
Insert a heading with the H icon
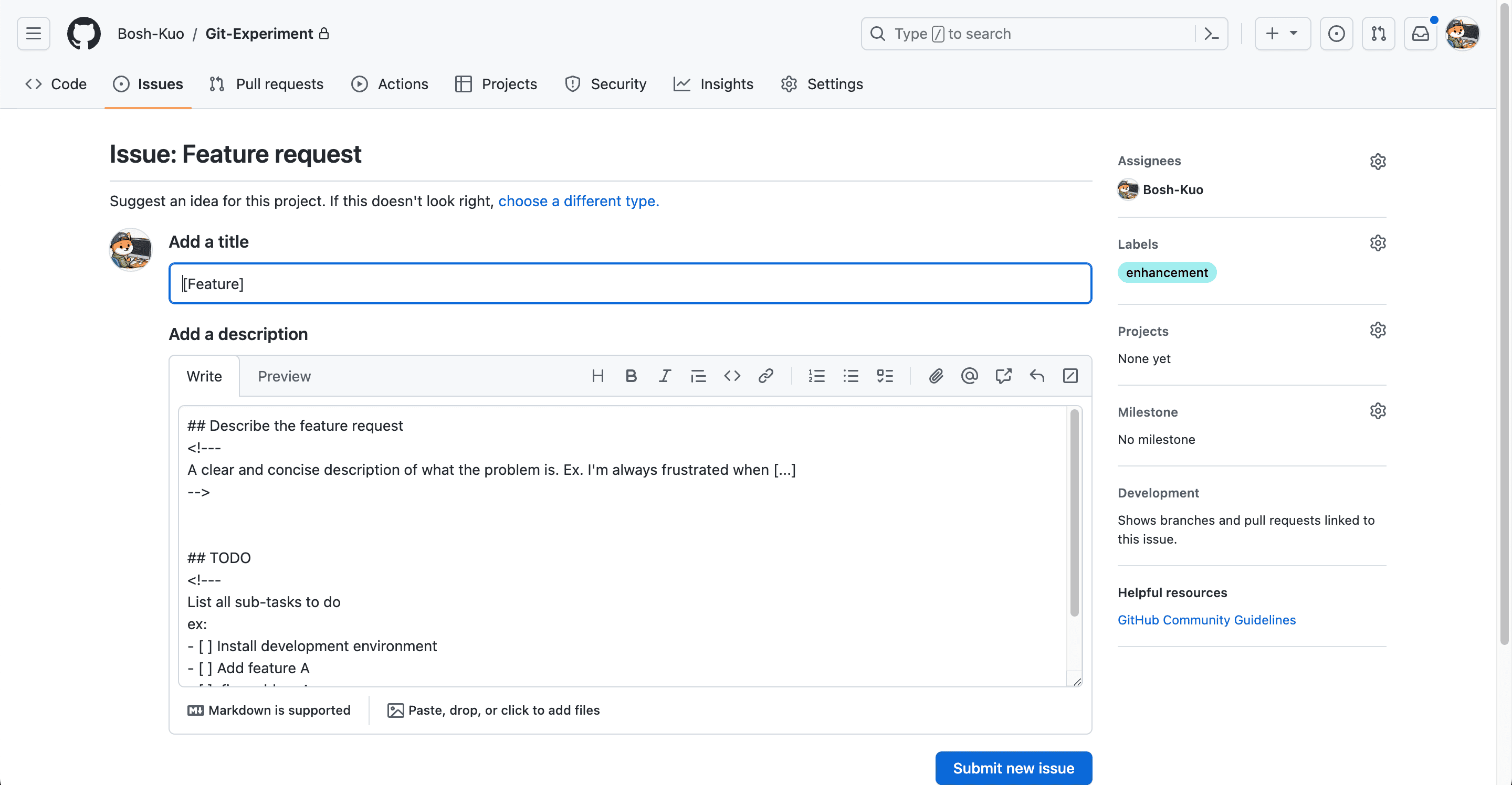click(597, 376)
